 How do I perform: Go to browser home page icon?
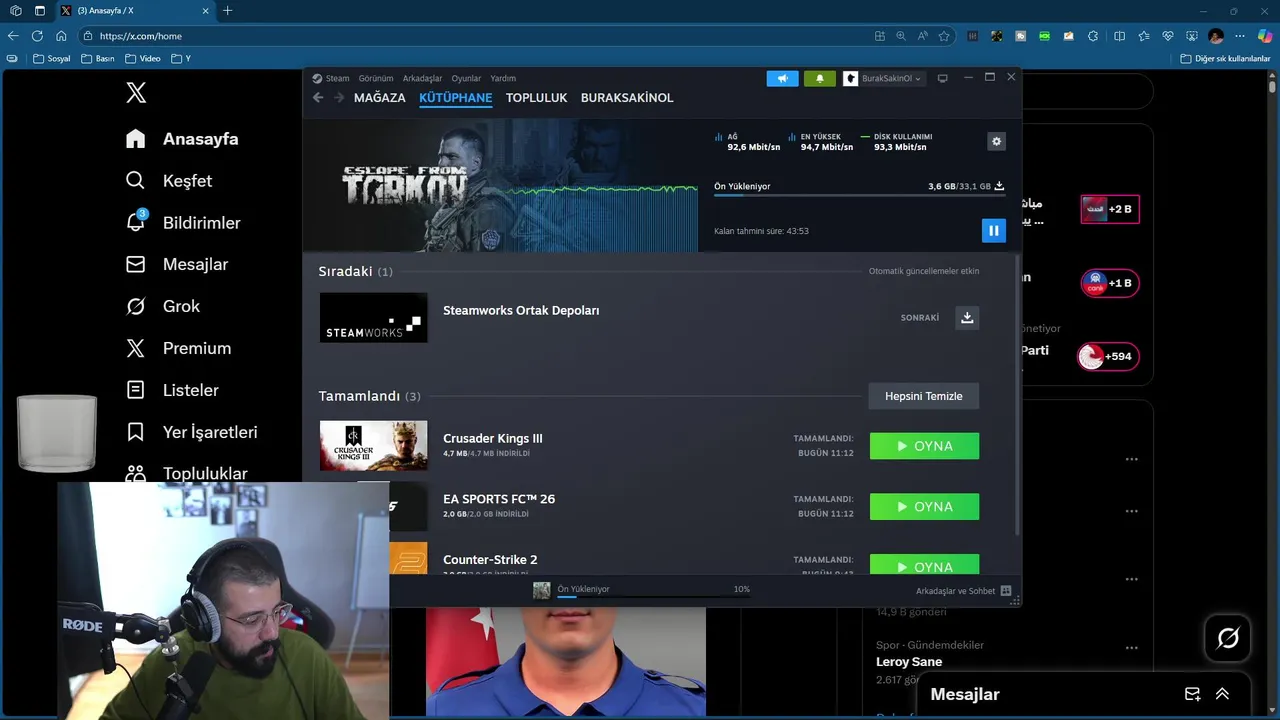coord(61,36)
